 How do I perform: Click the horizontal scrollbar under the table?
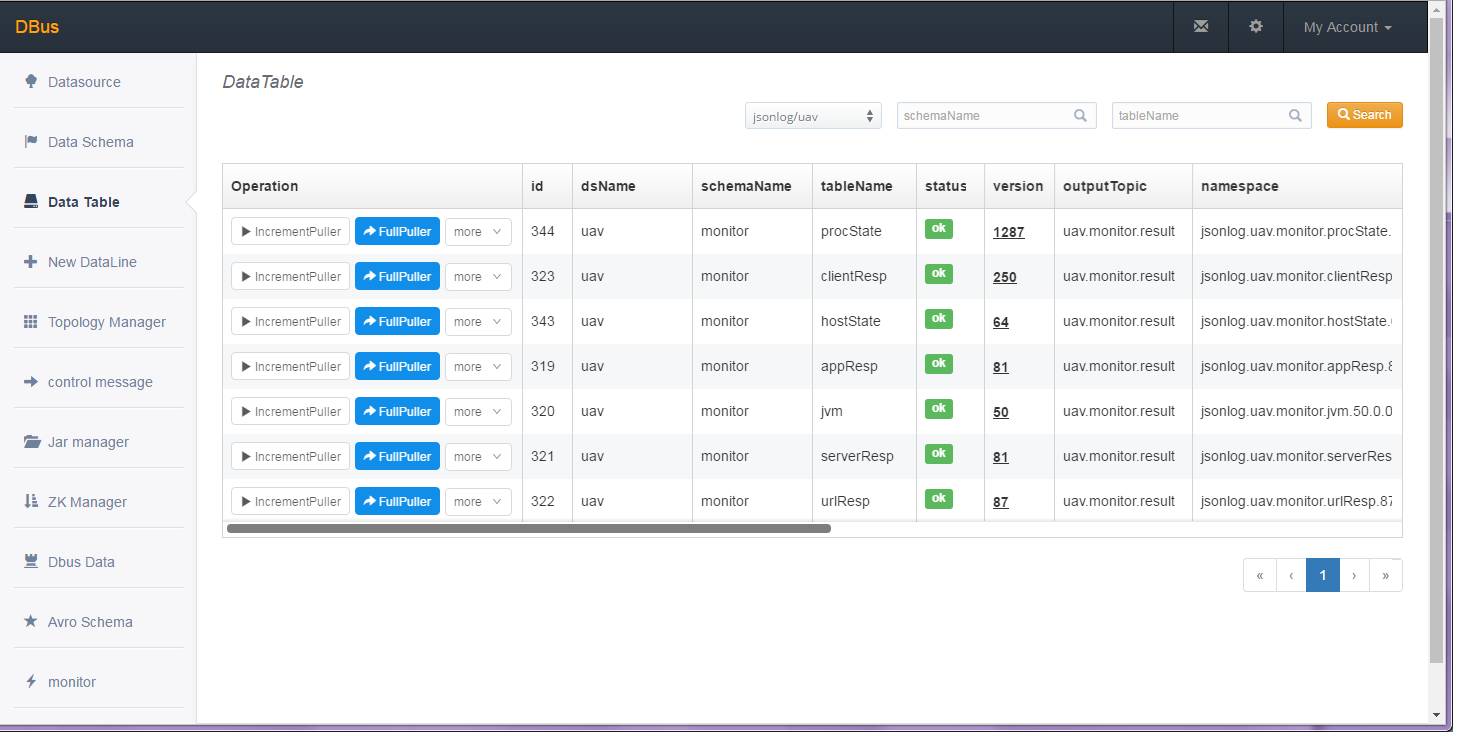[x=528, y=528]
